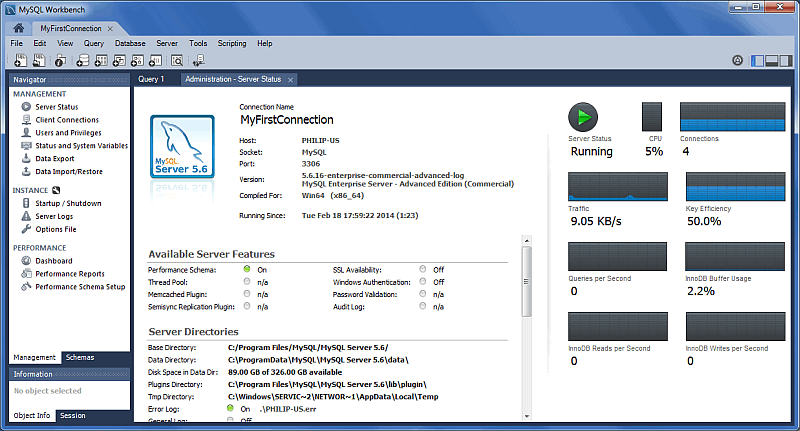Toggle the bottom output panel visibility

[772, 61]
